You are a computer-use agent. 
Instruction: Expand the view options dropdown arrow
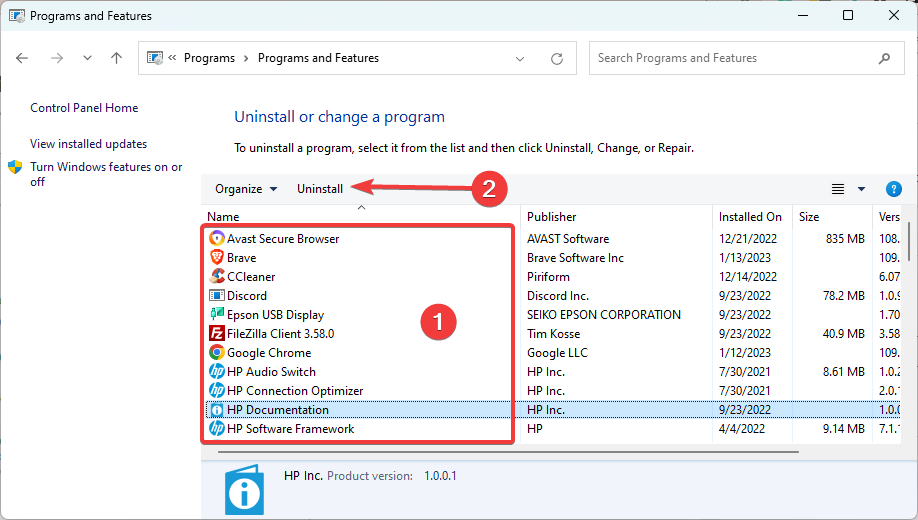(861, 189)
